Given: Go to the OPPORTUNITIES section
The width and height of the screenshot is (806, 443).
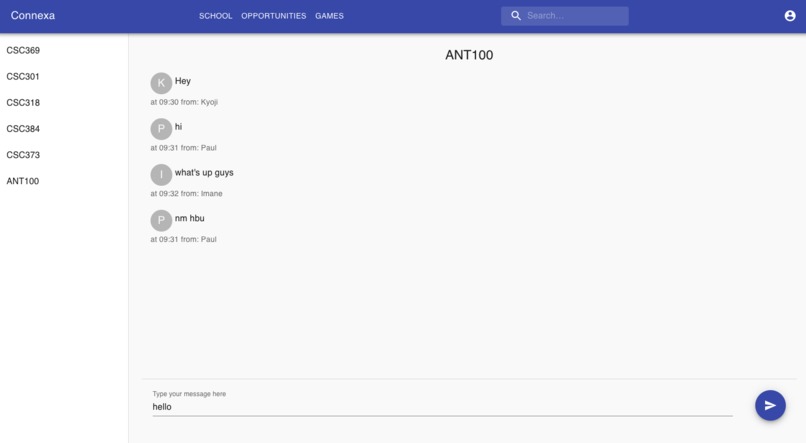Looking at the screenshot, I should pyautogui.click(x=273, y=16).
